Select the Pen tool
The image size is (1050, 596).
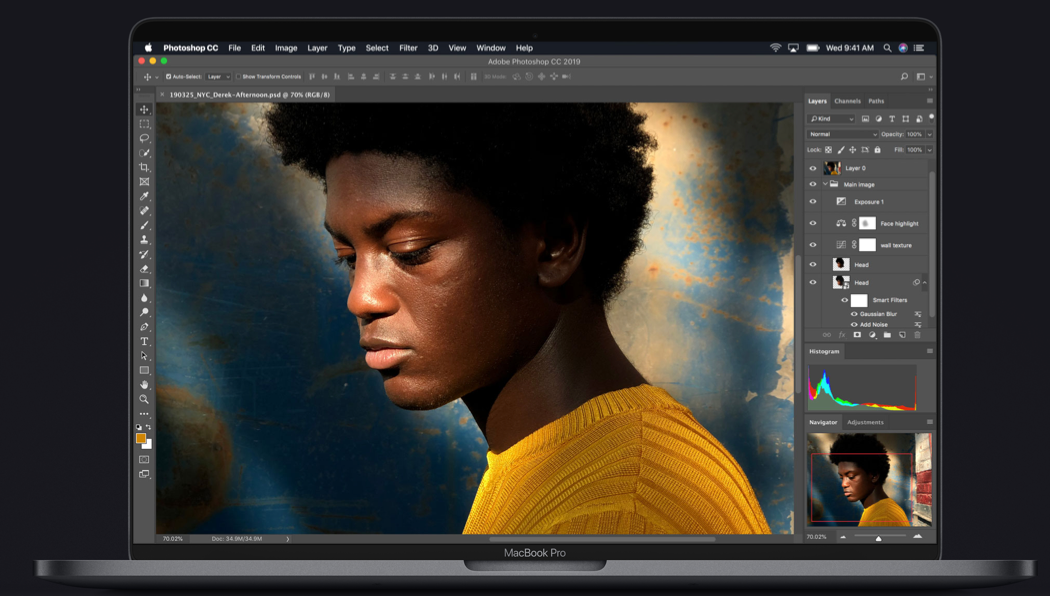point(144,327)
